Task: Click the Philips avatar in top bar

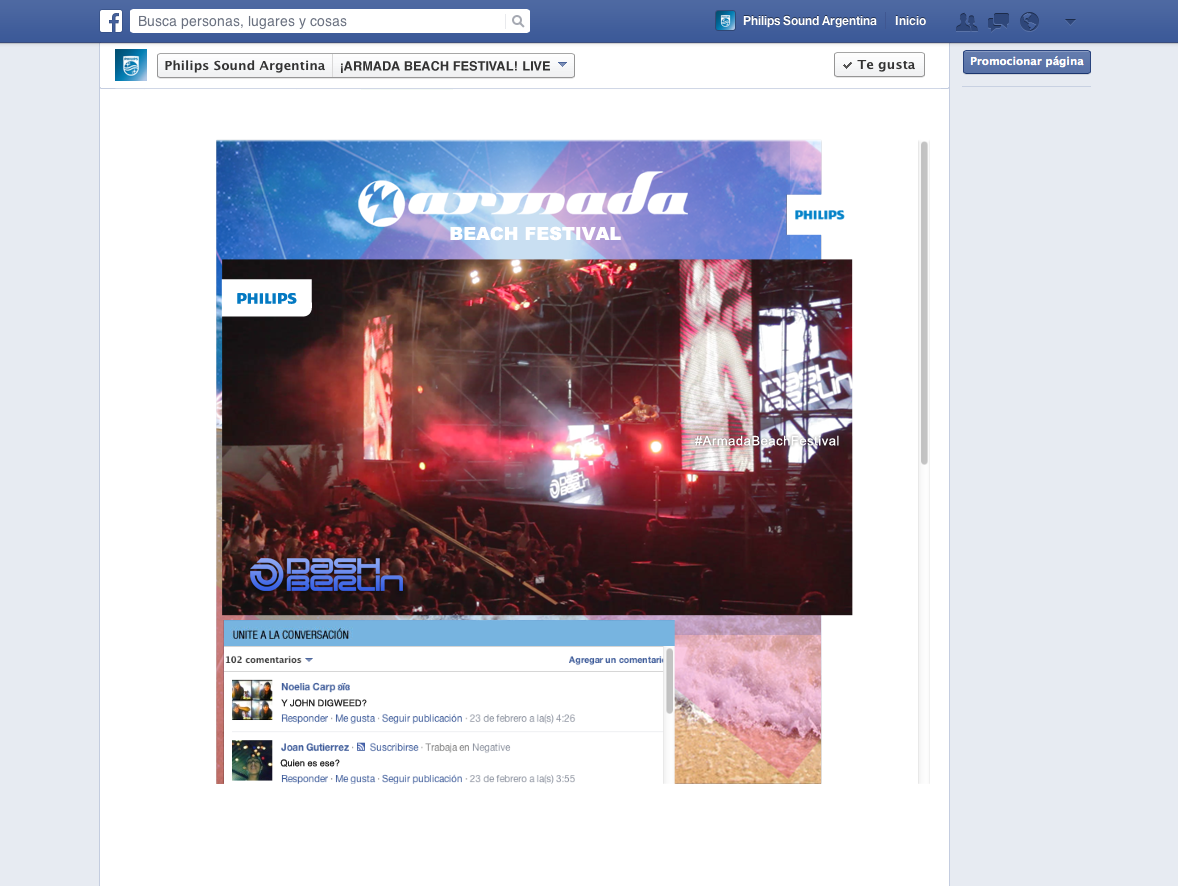Action: tap(725, 21)
